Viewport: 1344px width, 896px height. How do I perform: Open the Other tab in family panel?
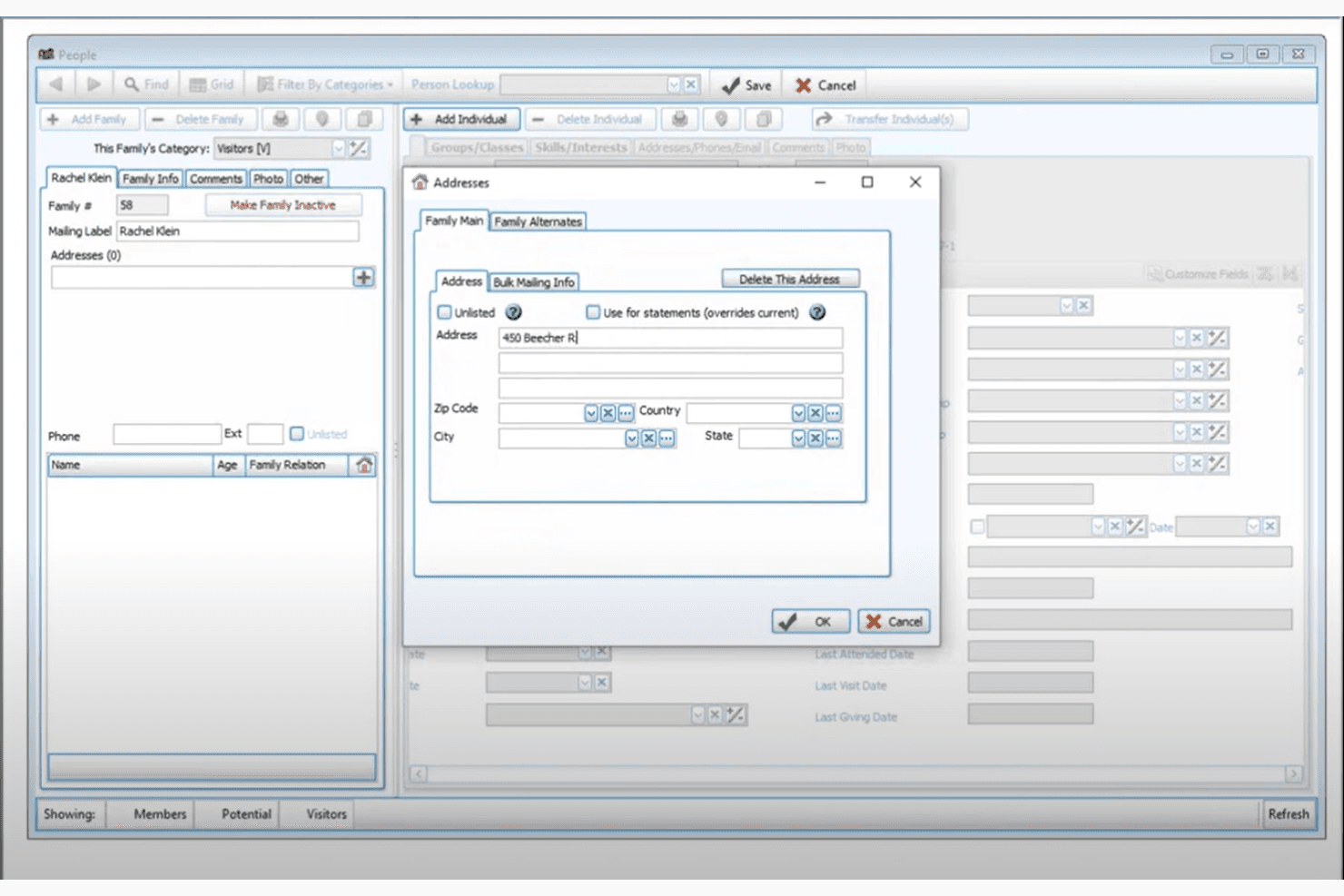(x=309, y=179)
